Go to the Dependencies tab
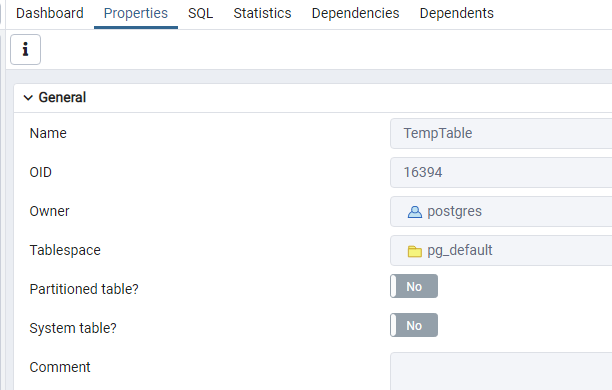 [x=356, y=13]
